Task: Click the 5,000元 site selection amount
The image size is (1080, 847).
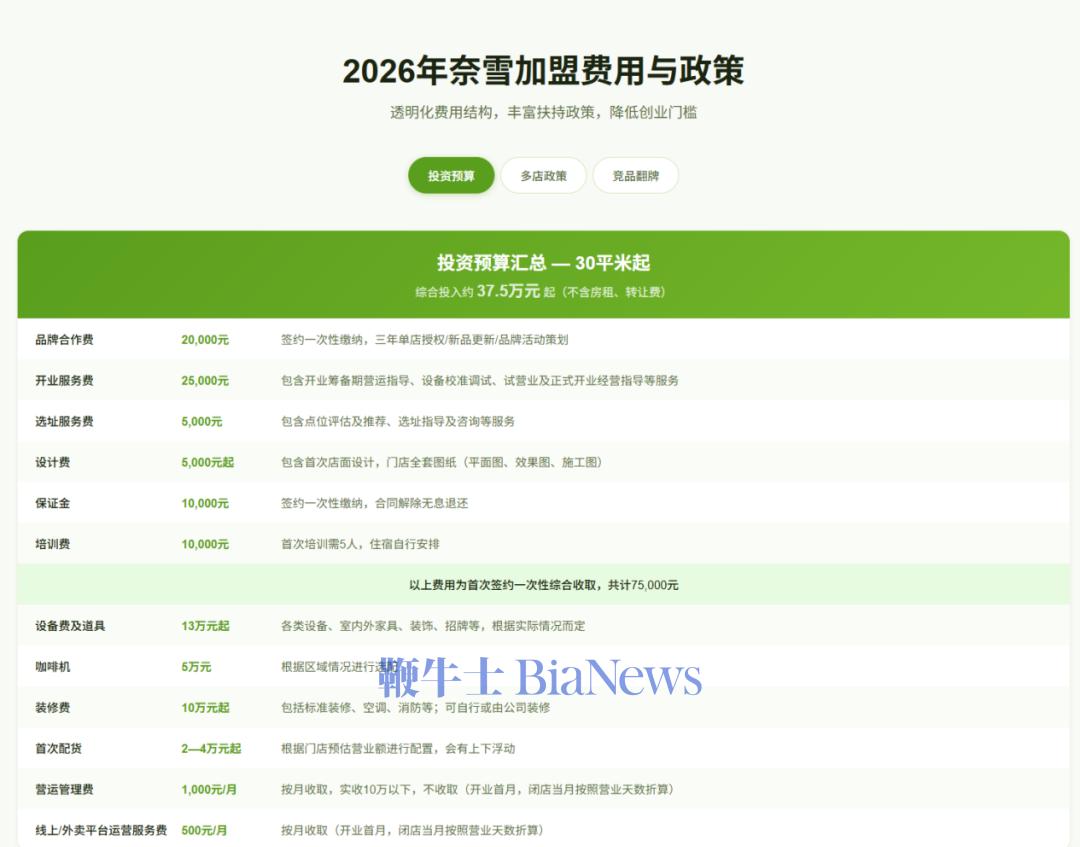Action: 202,421
